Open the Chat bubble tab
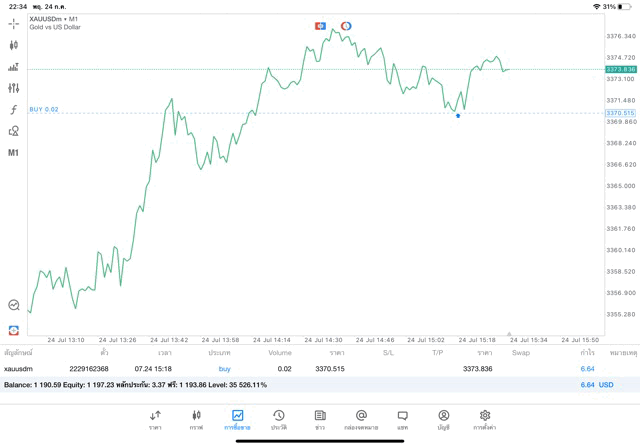Viewport: 640px width, 447px height. (402, 419)
